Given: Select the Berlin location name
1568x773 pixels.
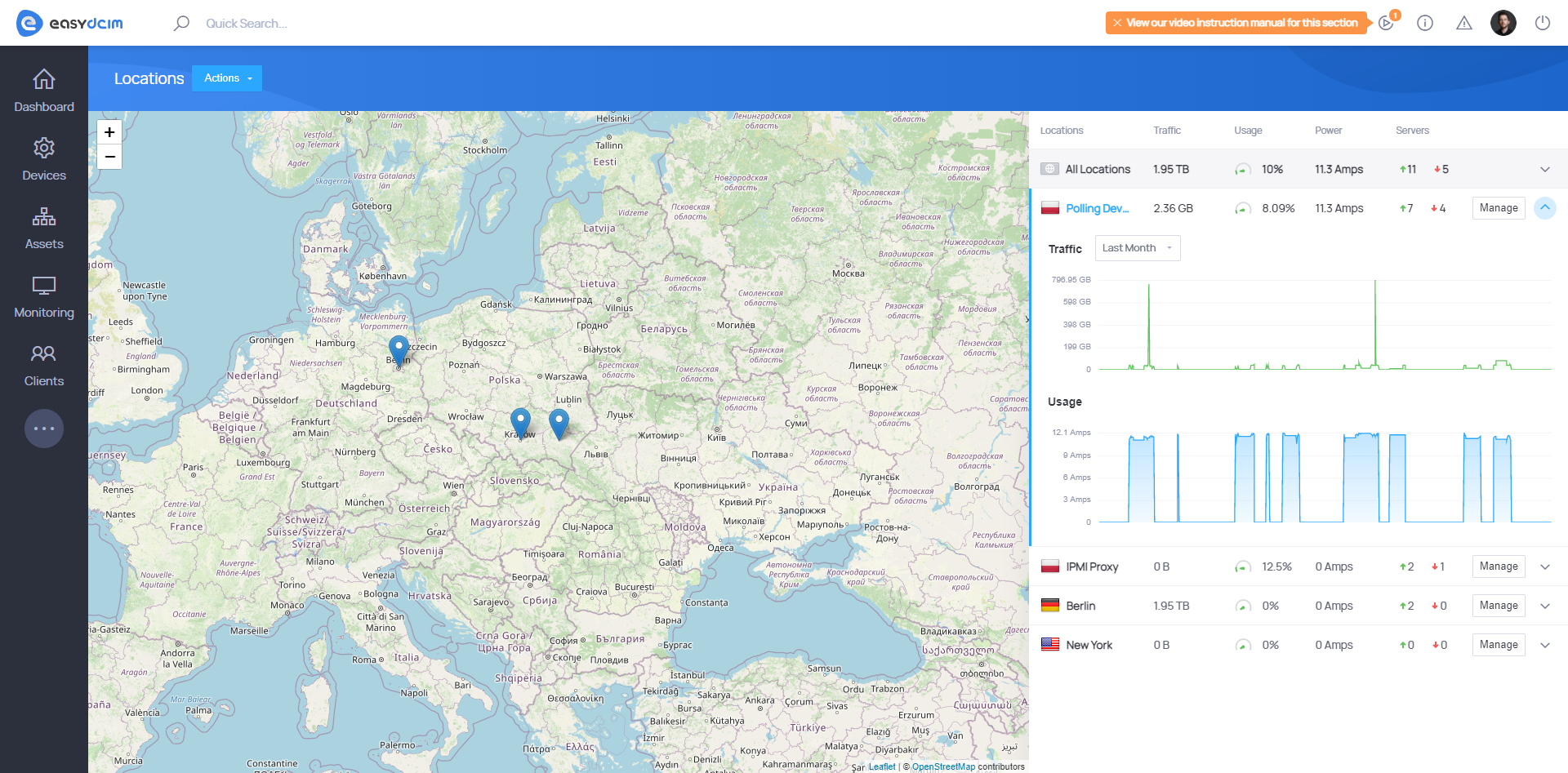Looking at the screenshot, I should click(x=1080, y=606).
